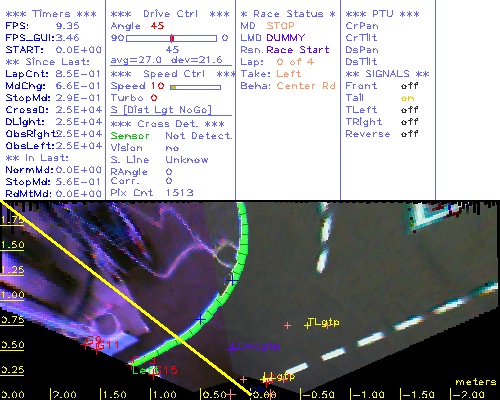Toggle the Reverse signal off indicator
The image size is (500, 400).
coord(409,134)
